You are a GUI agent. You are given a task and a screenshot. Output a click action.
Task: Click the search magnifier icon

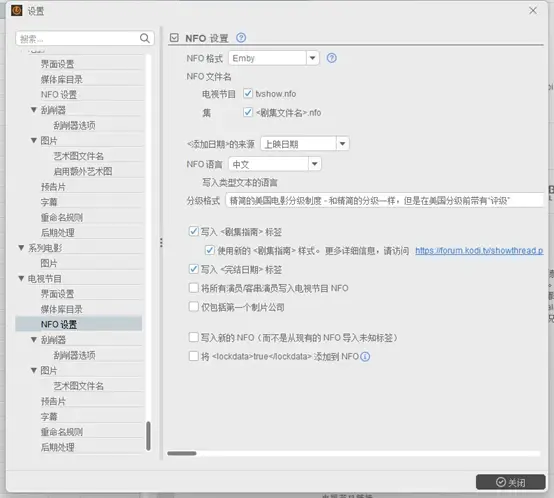pyautogui.click(x=145, y=38)
